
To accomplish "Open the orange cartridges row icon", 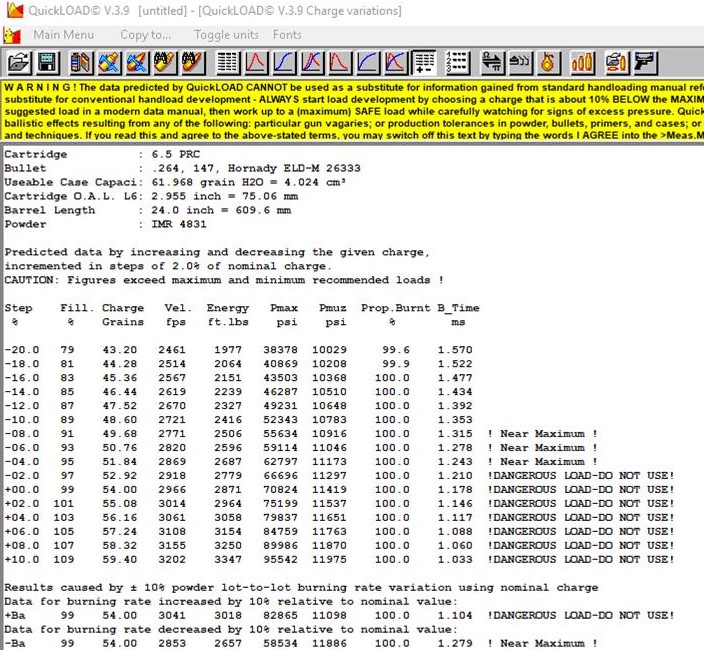I will [x=582, y=62].
